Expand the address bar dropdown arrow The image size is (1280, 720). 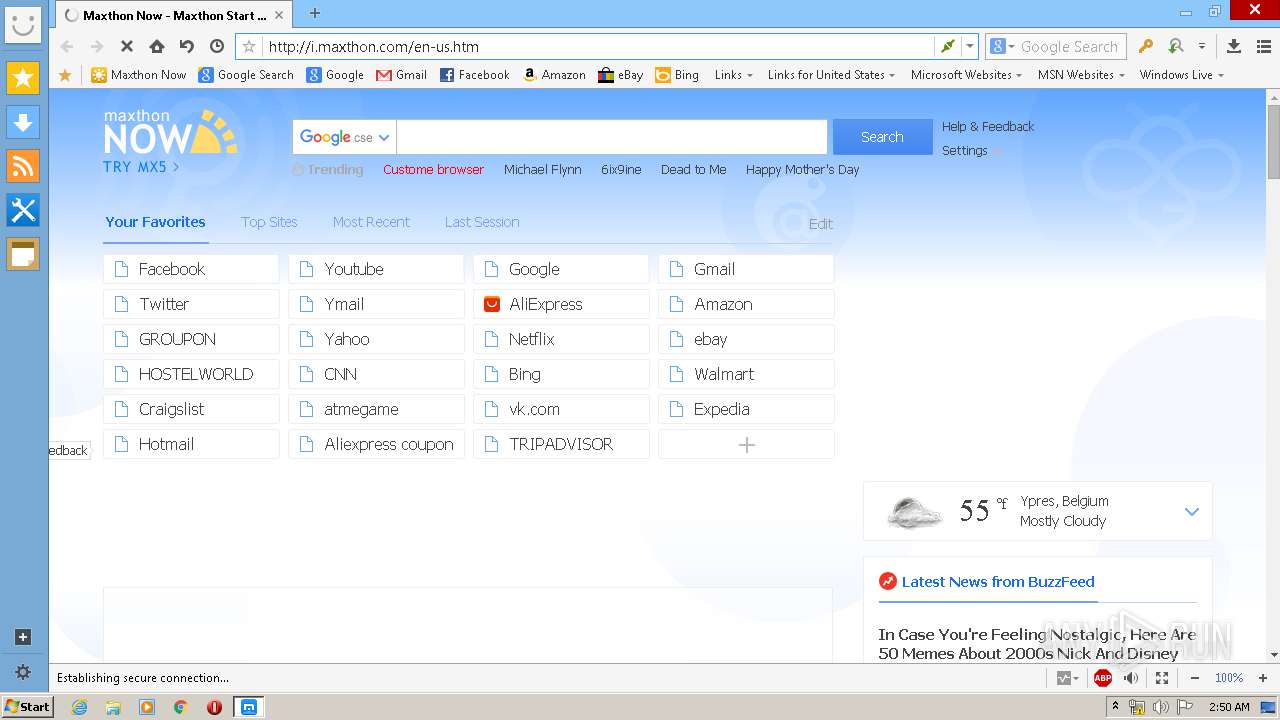coord(970,46)
